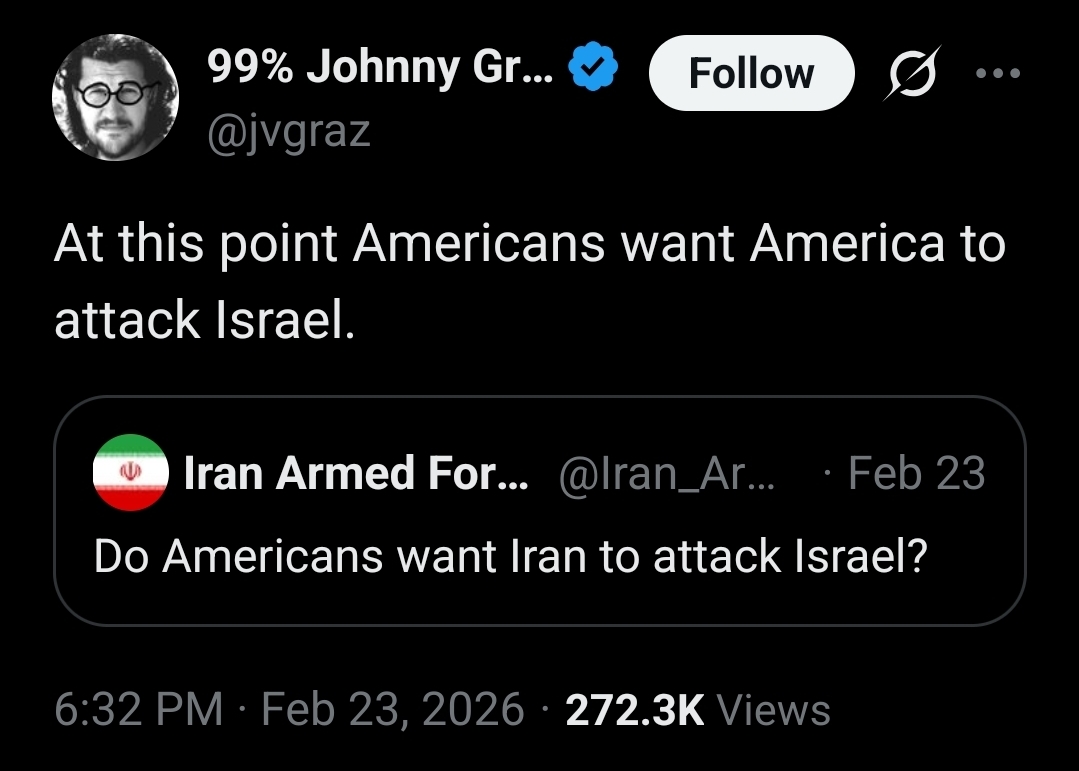
Task: Click the Feb 23, 2026 date
Action: (393, 710)
